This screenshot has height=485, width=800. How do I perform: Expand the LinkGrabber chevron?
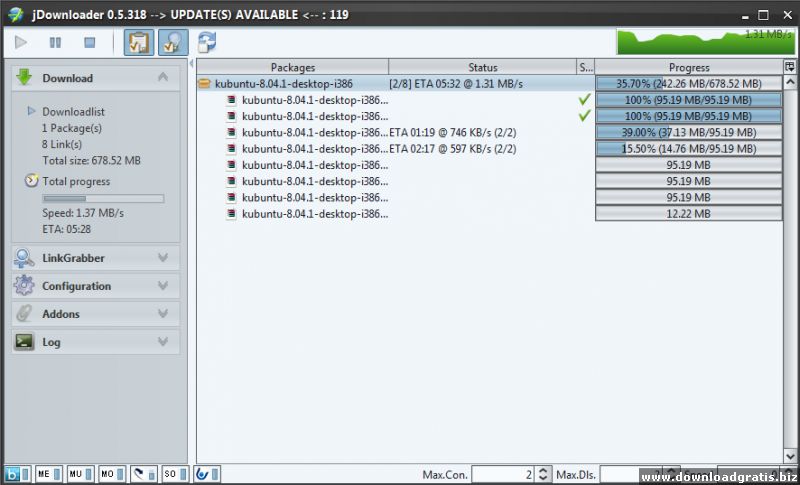tap(163, 258)
